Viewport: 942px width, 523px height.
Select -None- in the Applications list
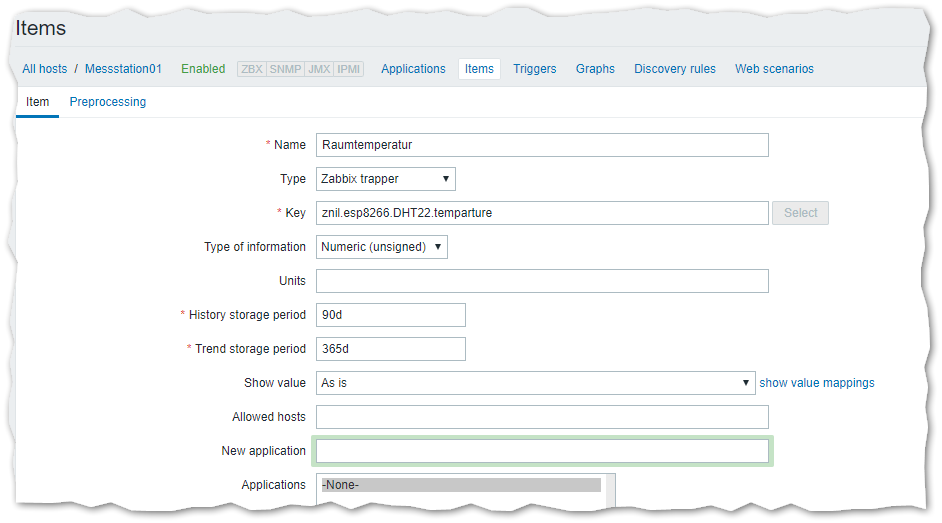461,485
